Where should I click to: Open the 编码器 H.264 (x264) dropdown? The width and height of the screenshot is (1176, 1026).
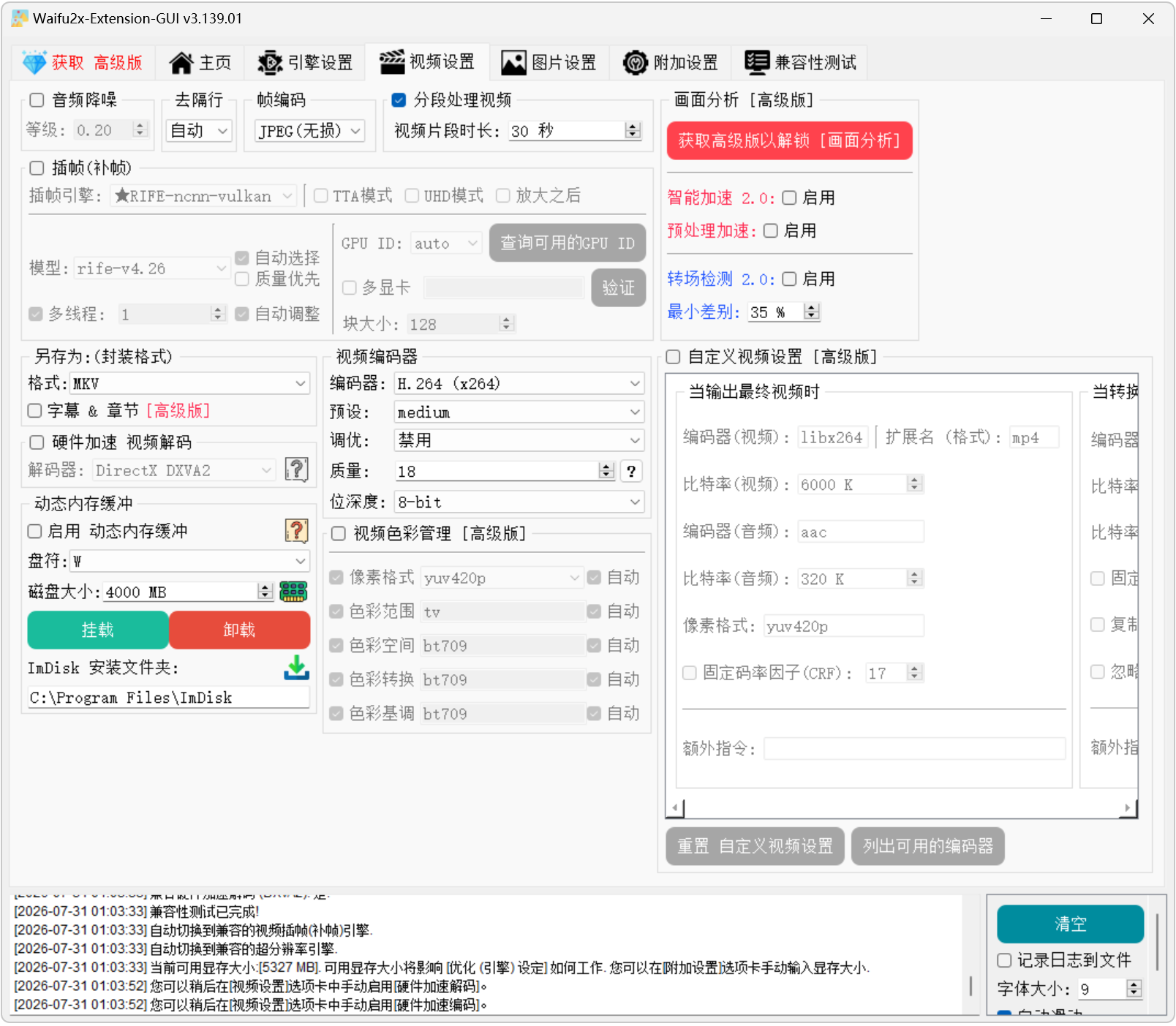519,383
